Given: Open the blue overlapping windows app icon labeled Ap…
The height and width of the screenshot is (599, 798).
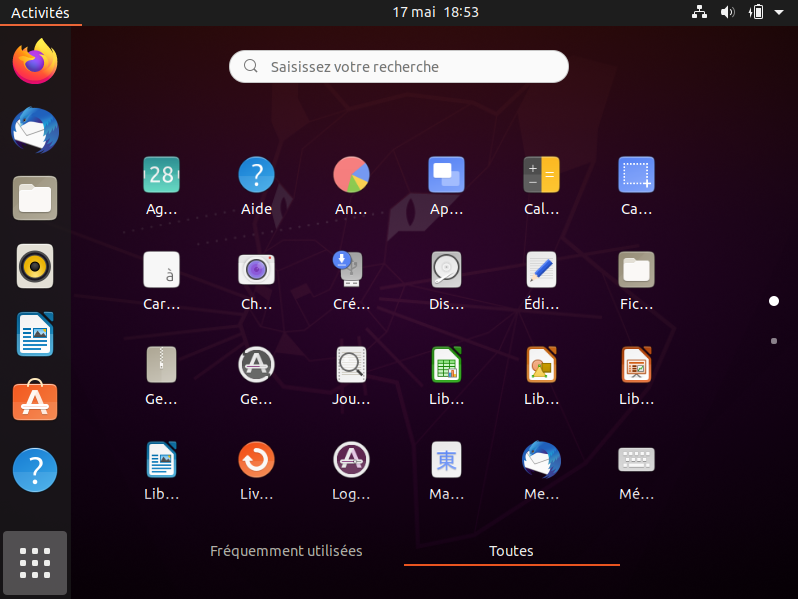Looking at the screenshot, I should [x=446, y=175].
